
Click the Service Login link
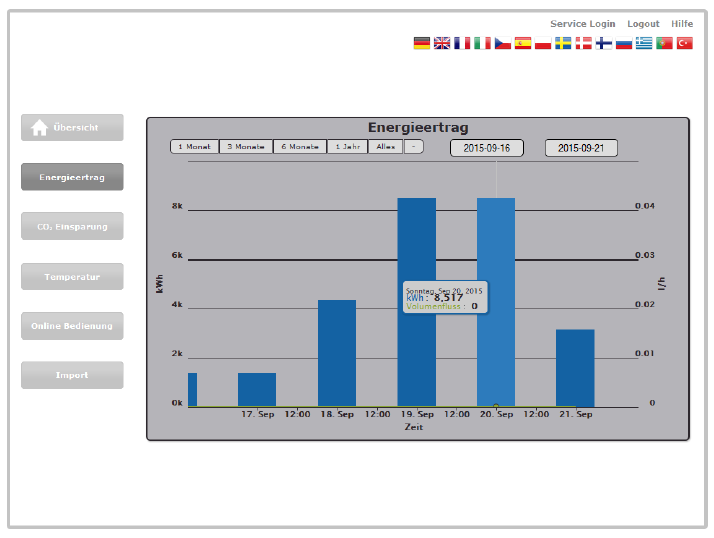coord(582,24)
